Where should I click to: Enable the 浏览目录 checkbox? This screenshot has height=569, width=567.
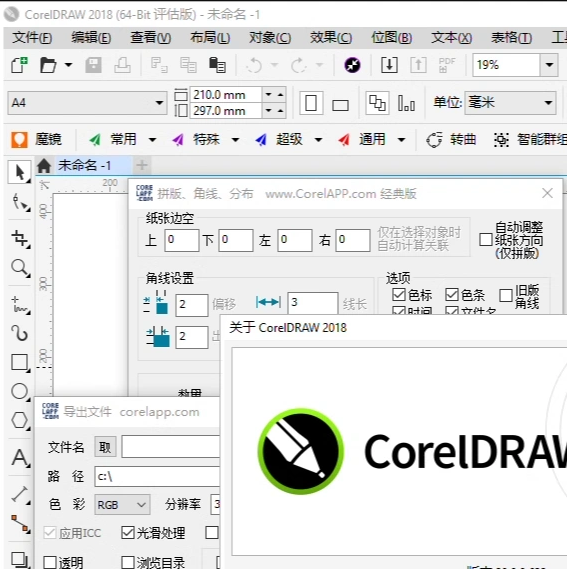(x=127, y=563)
